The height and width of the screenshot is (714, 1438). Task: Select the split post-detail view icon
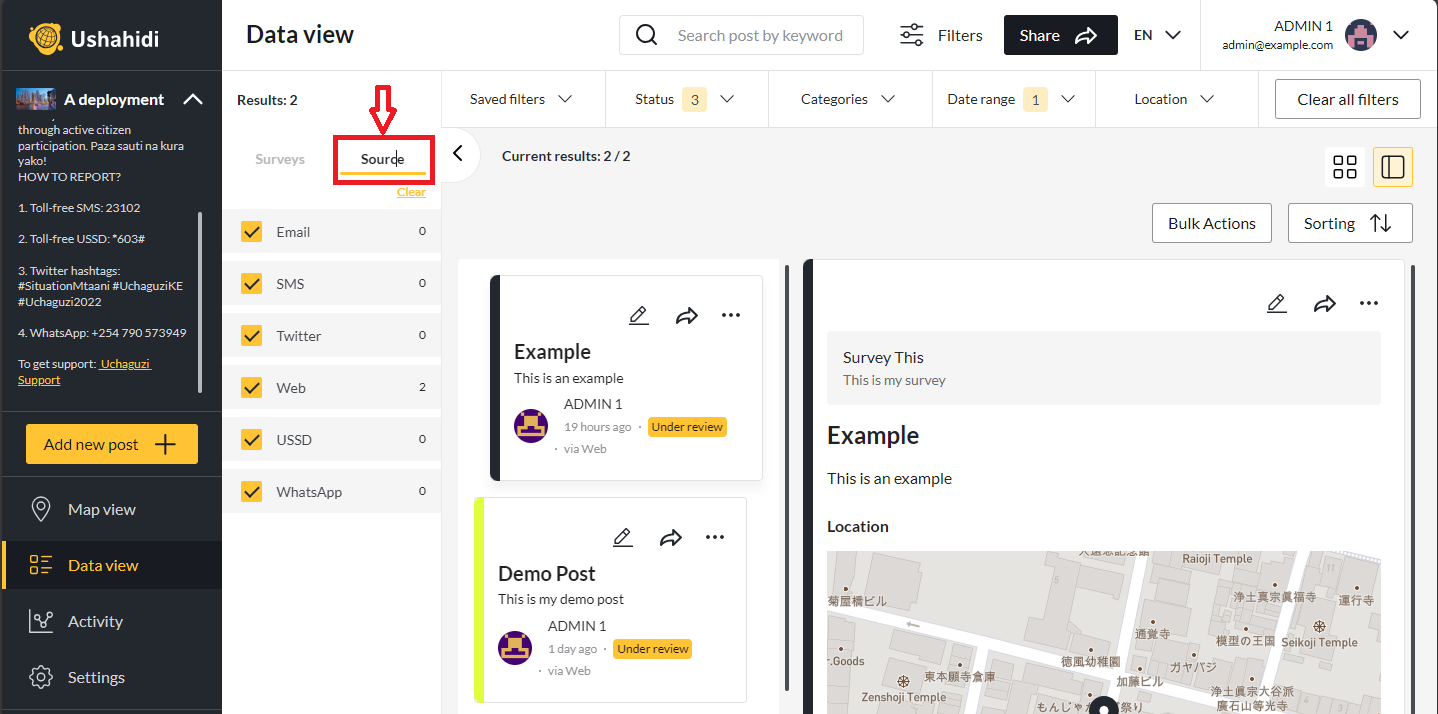click(1392, 167)
